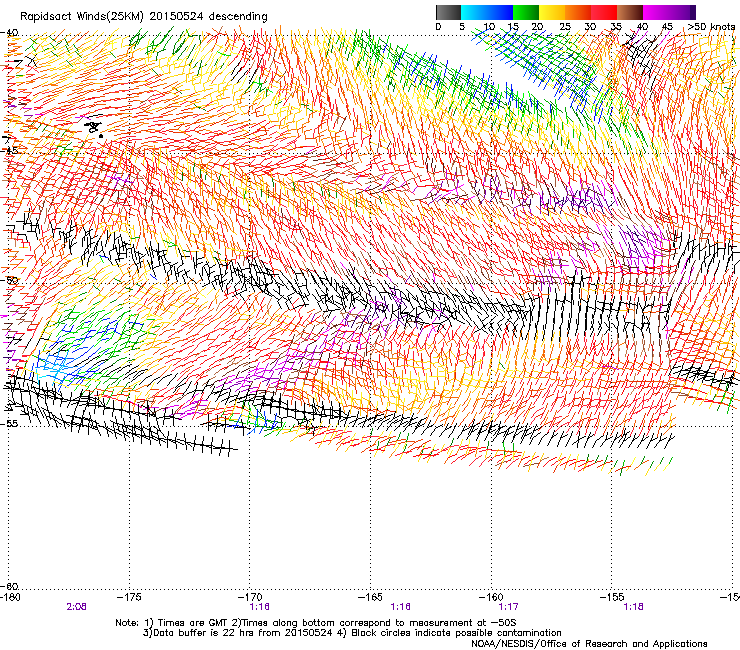Click the legend label '10'

tap(489, 26)
